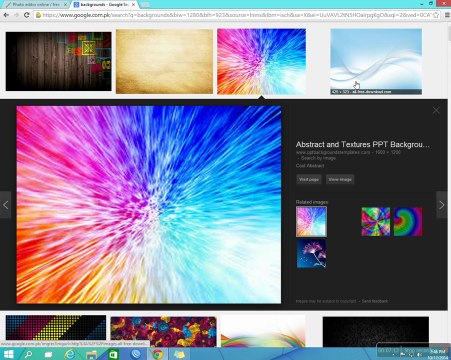Open the large colorful burst preview image

pyautogui.click(x=149, y=205)
